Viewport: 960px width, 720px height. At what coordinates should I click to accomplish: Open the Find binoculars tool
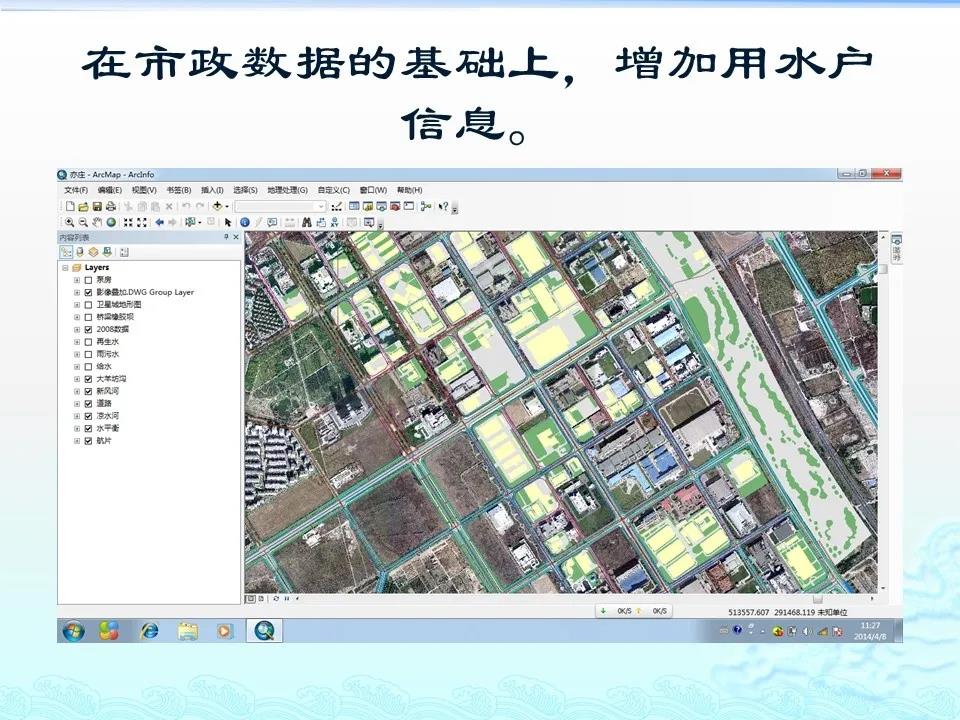pos(307,222)
